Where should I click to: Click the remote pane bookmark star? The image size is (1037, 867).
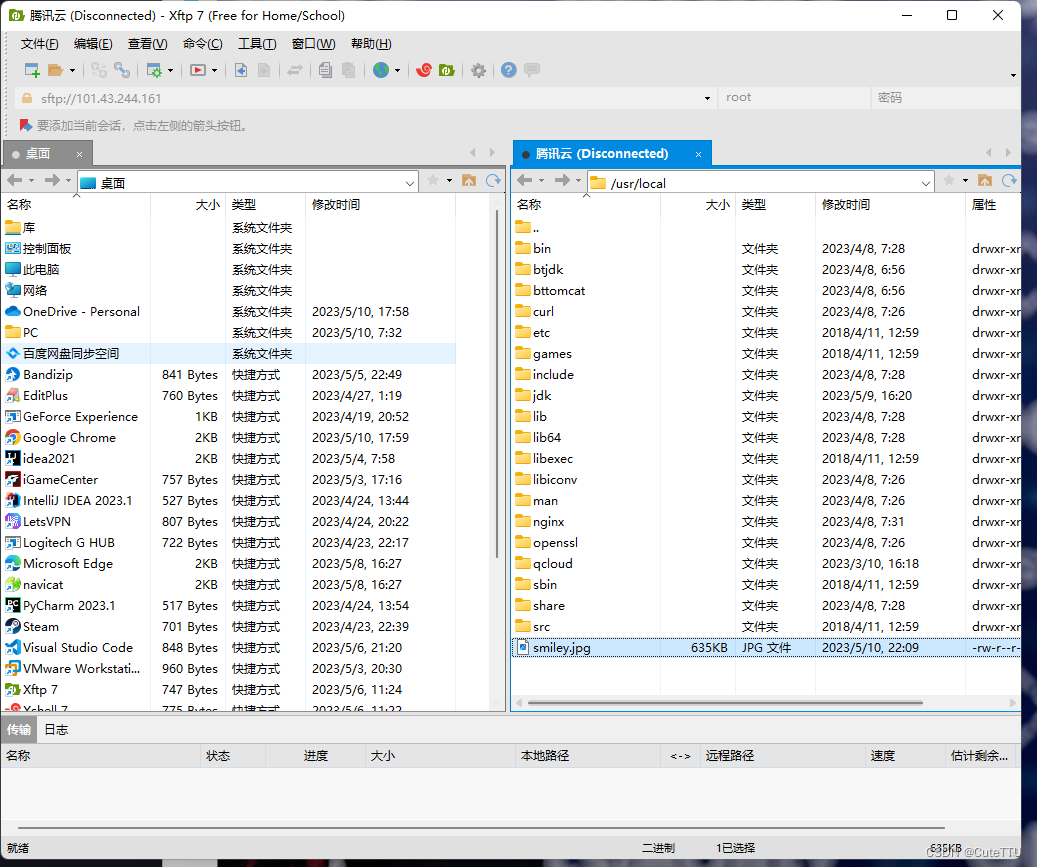point(949,181)
